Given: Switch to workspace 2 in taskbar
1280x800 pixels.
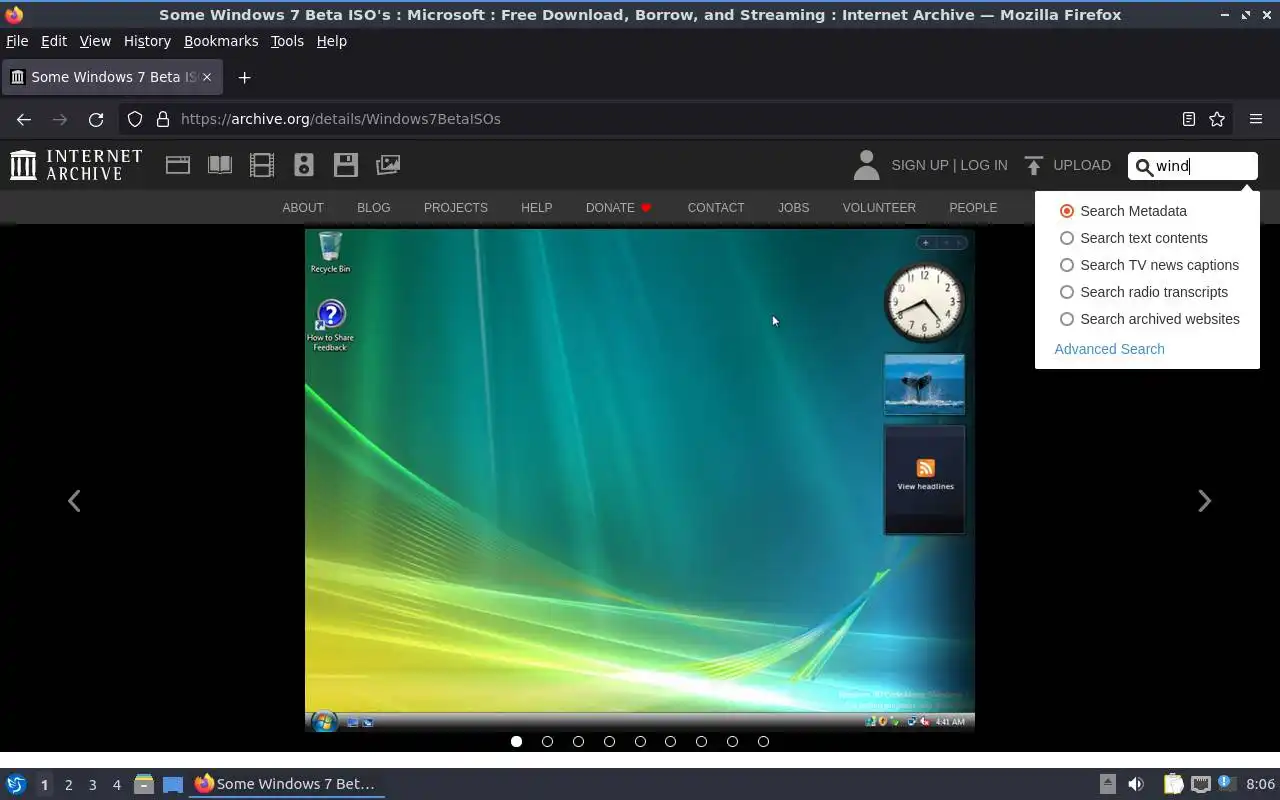Looking at the screenshot, I should 69,784.
